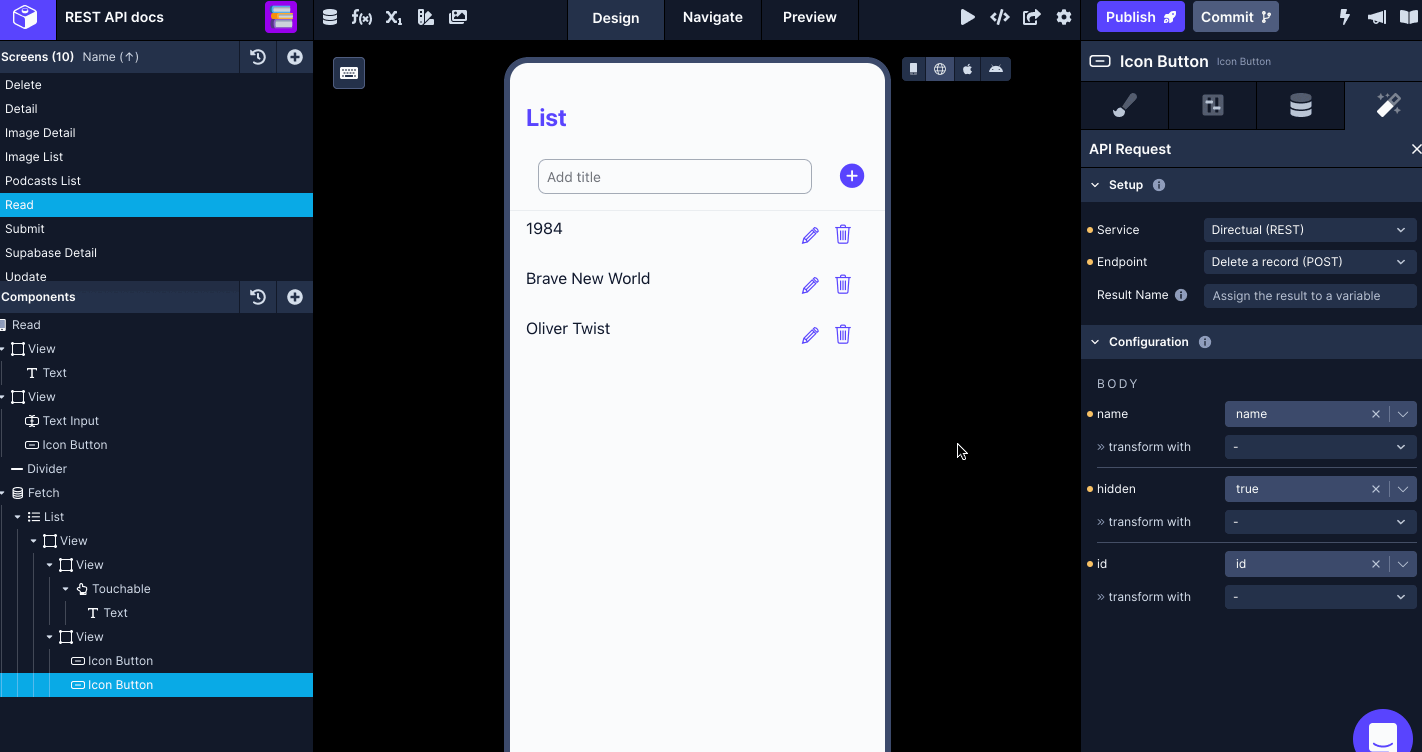1422x752 pixels.
Task: Open the hidden field value dropdown arrow
Action: [1403, 489]
